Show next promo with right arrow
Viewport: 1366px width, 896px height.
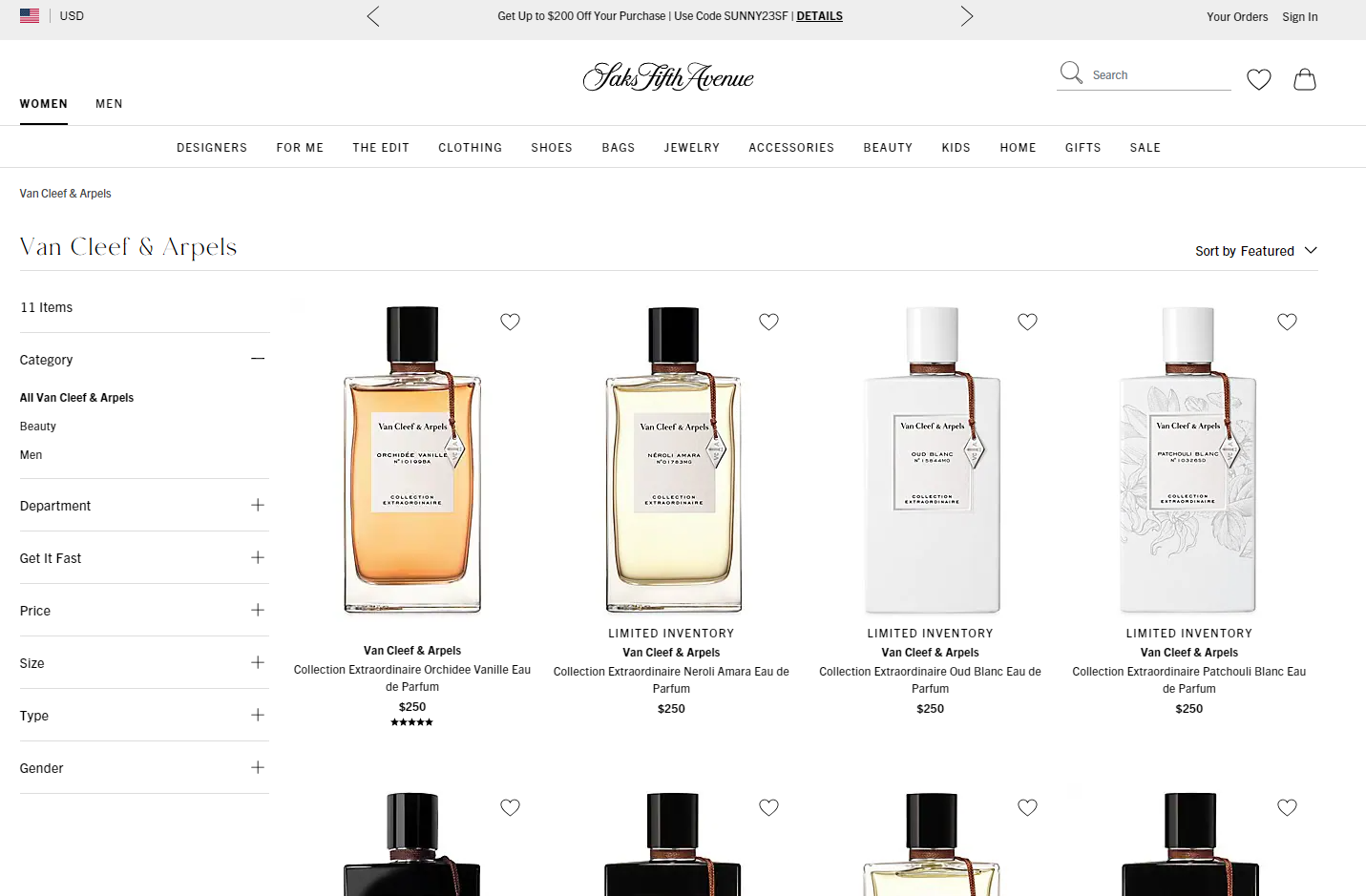point(967,16)
